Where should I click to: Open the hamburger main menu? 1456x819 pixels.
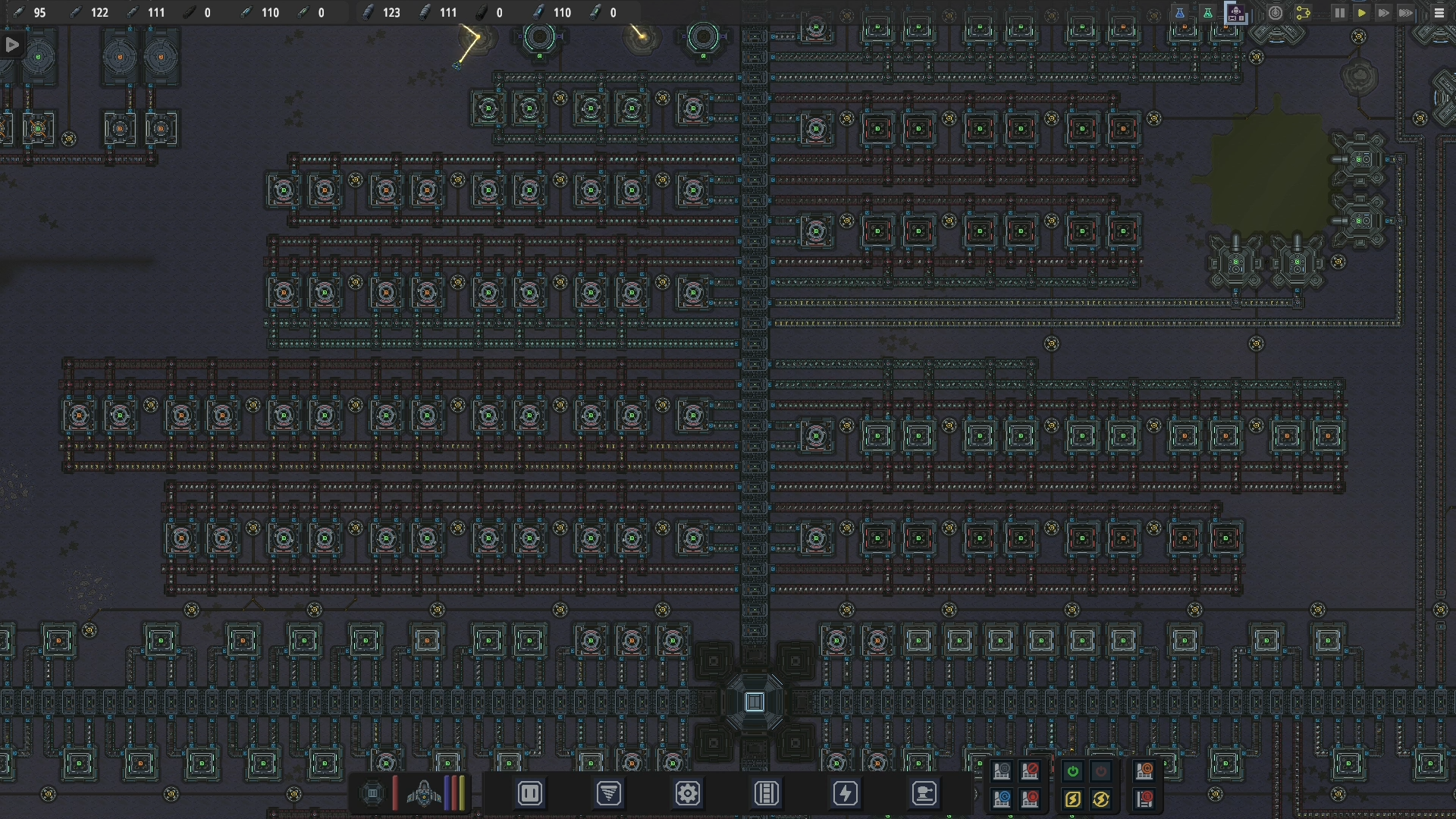tap(1439, 13)
